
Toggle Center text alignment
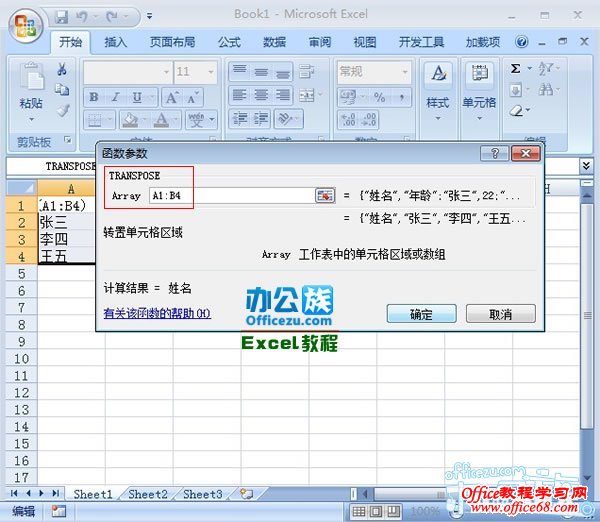[x=261, y=95]
